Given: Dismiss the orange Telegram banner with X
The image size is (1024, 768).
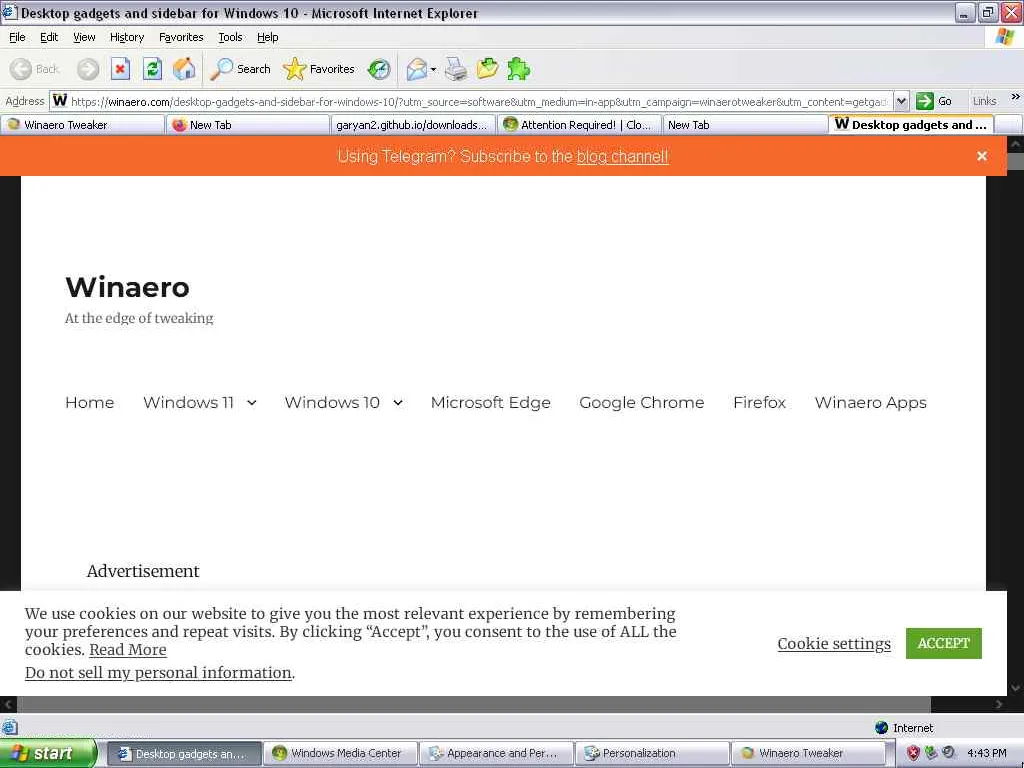Looking at the screenshot, I should (982, 156).
